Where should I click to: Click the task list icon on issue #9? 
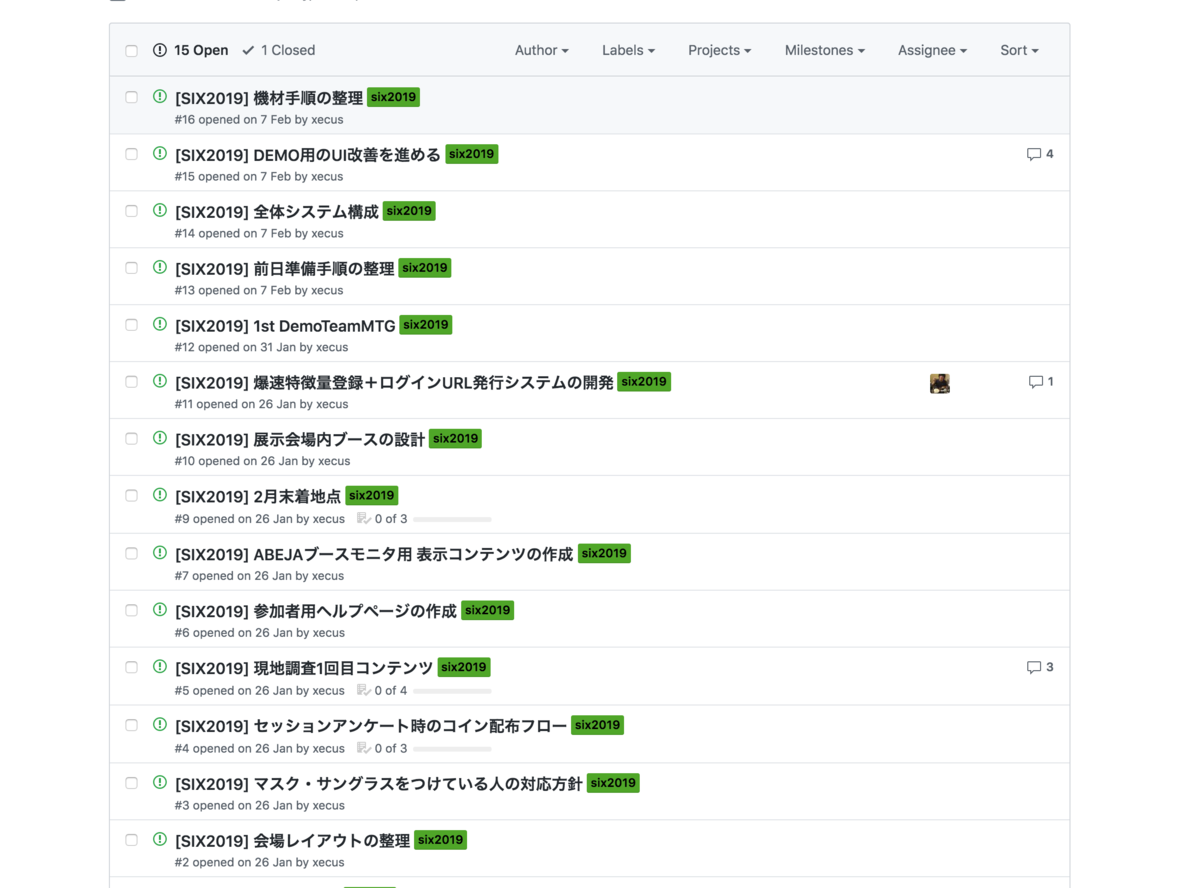click(364, 519)
